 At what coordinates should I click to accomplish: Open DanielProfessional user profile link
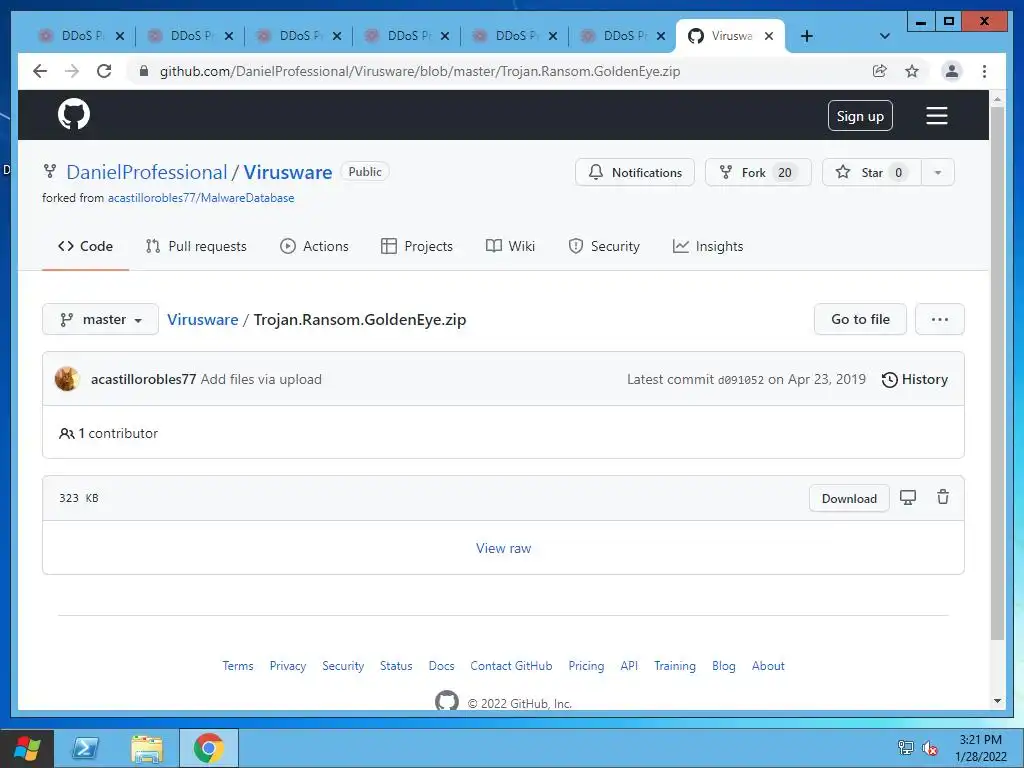(x=147, y=172)
